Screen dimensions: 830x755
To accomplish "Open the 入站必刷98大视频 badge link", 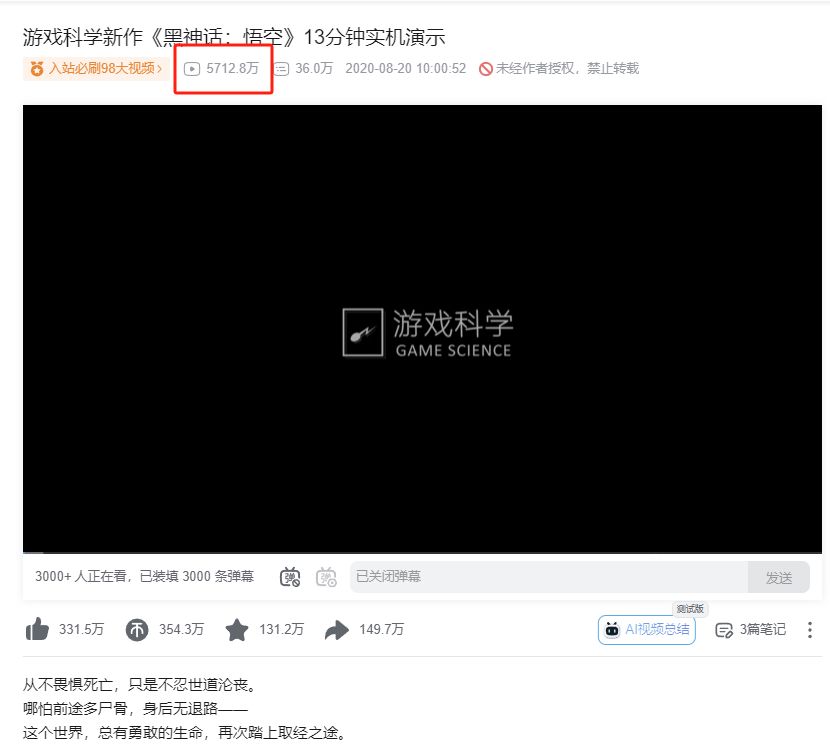I will point(96,68).
